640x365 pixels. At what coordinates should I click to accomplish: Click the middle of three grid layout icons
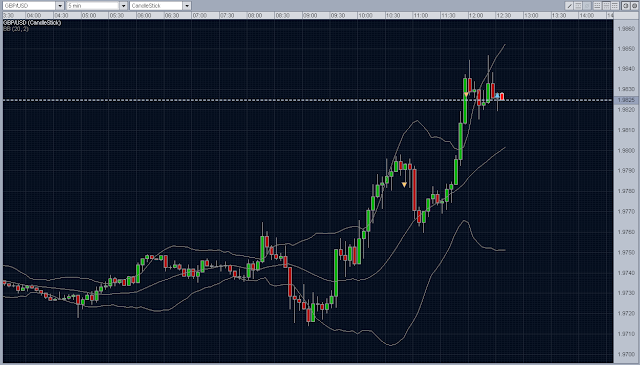(x=607, y=6)
